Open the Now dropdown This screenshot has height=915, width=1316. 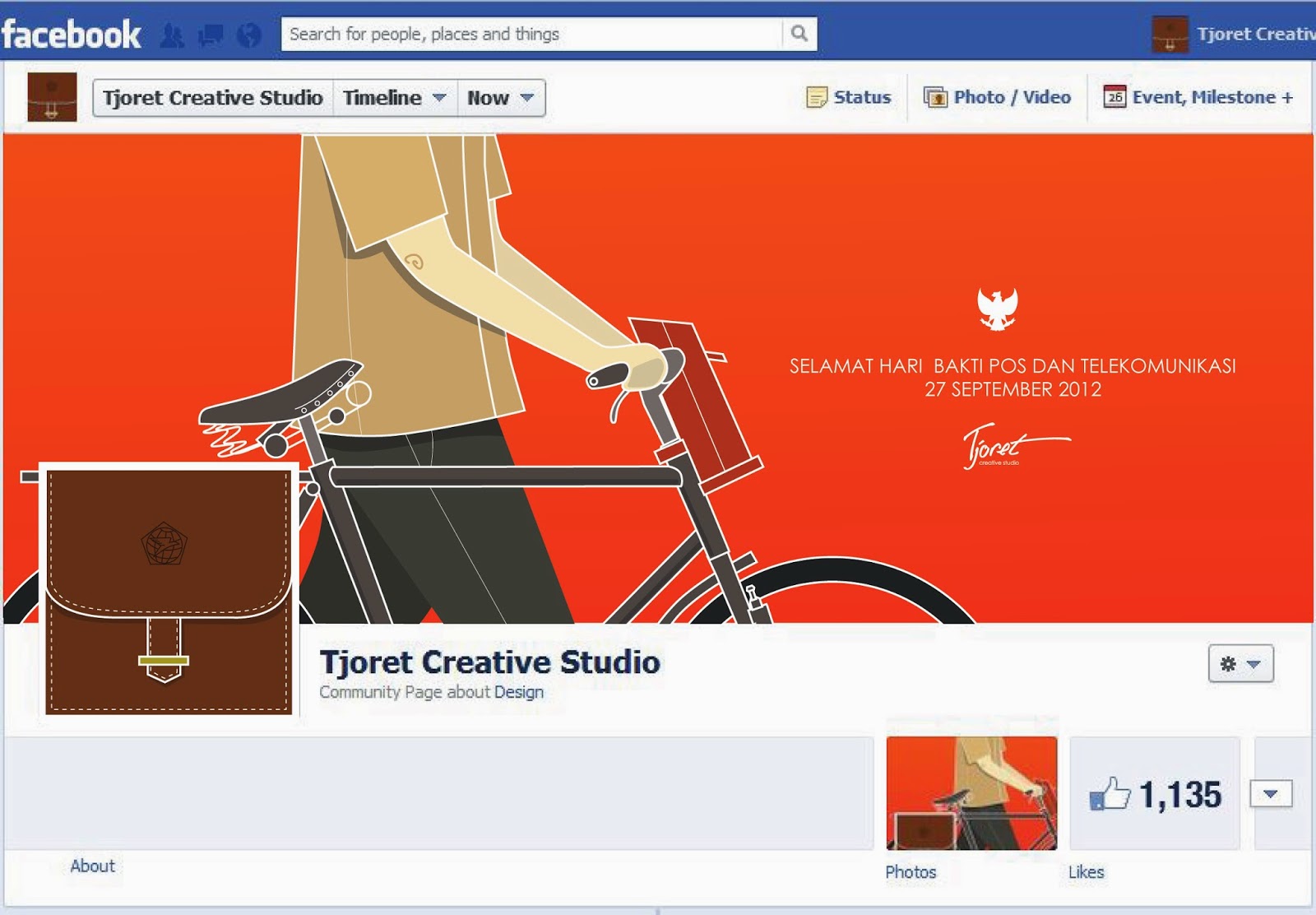point(501,98)
